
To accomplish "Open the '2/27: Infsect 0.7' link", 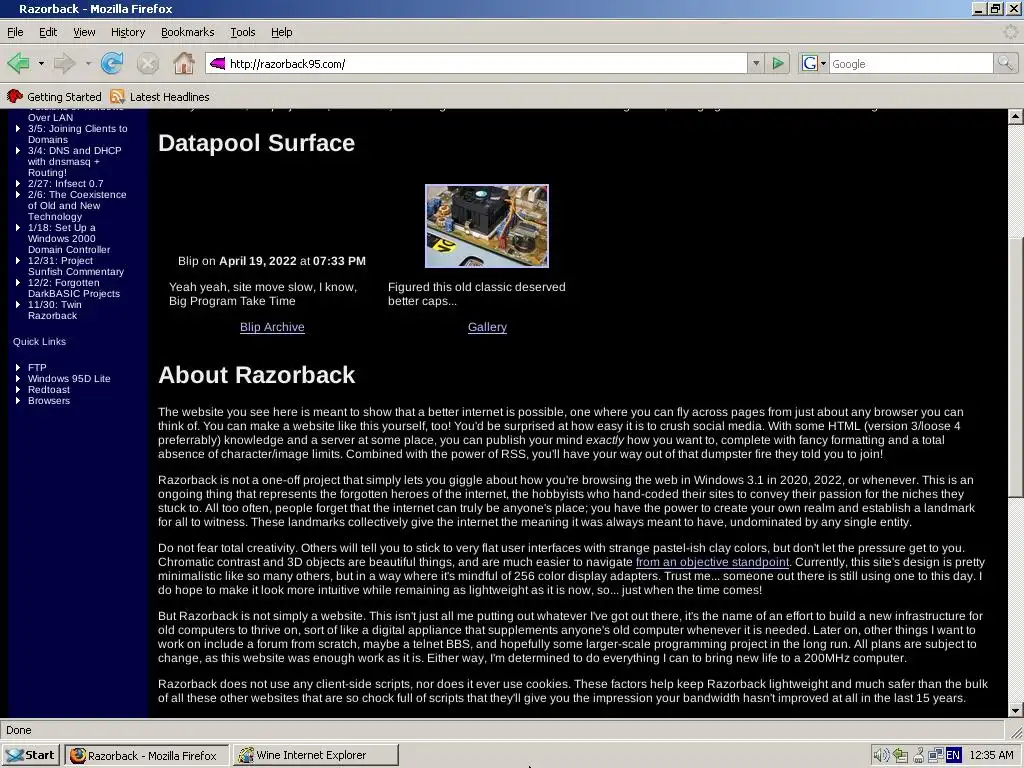I will click(x=65, y=184).
